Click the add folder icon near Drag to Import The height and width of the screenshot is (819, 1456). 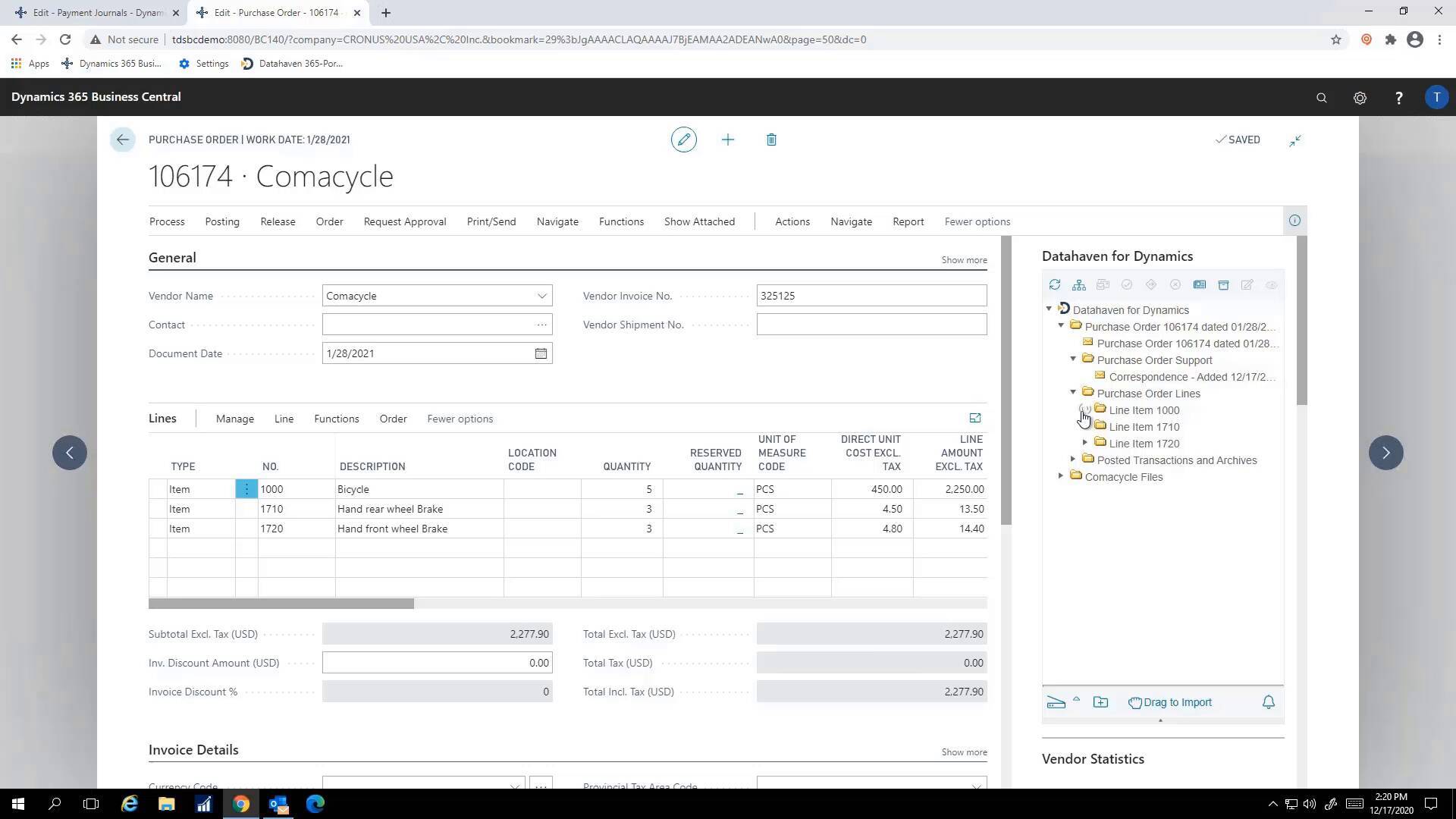click(x=1101, y=701)
